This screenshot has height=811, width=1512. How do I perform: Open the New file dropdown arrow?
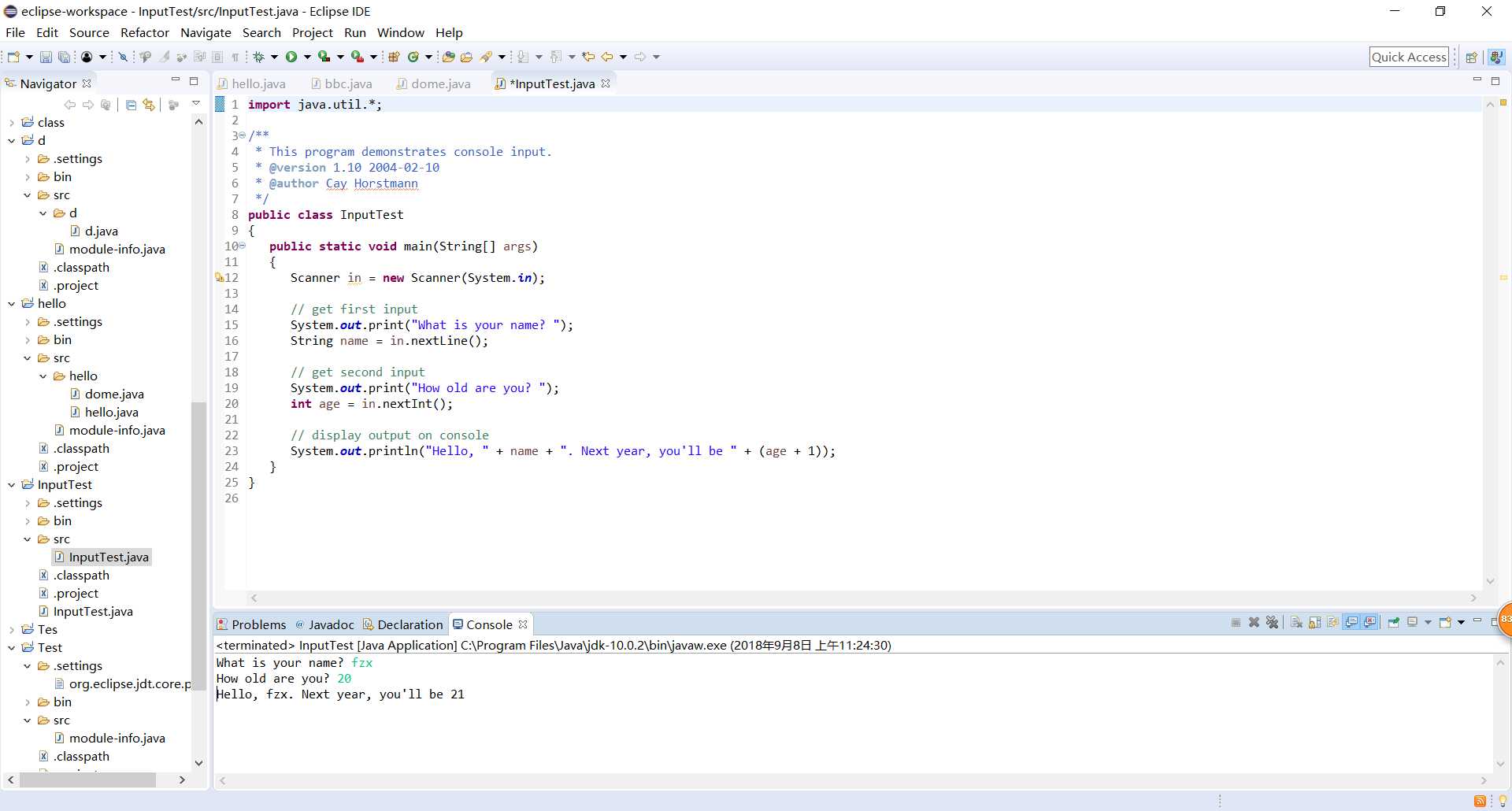pyautogui.click(x=29, y=57)
